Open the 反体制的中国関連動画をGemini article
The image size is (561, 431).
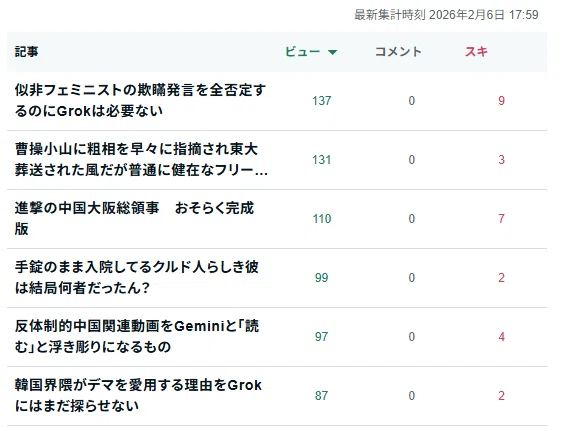point(137,337)
